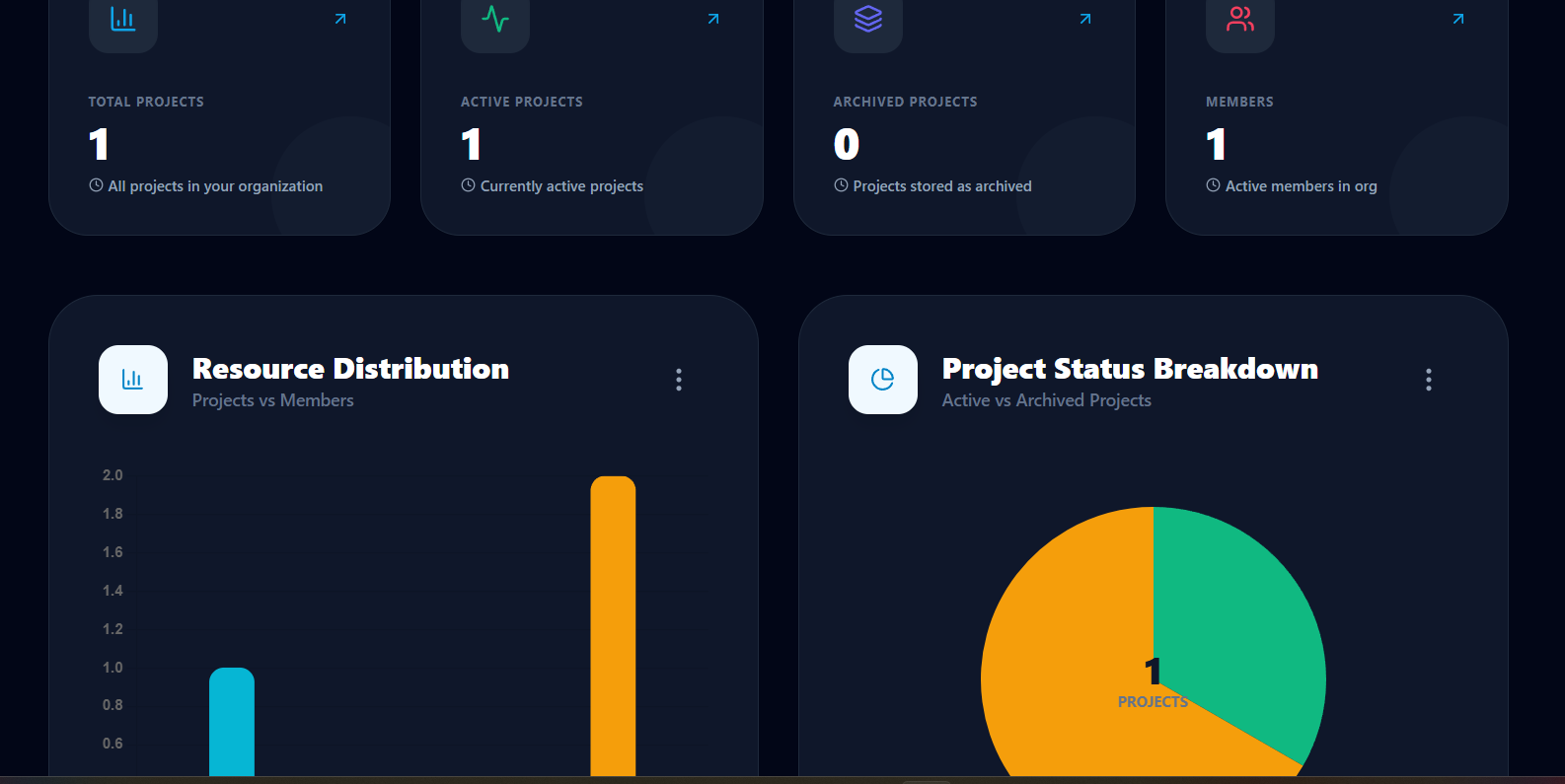Click the '1.8' axis label
The image size is (1565, 784).
(112, 514)
